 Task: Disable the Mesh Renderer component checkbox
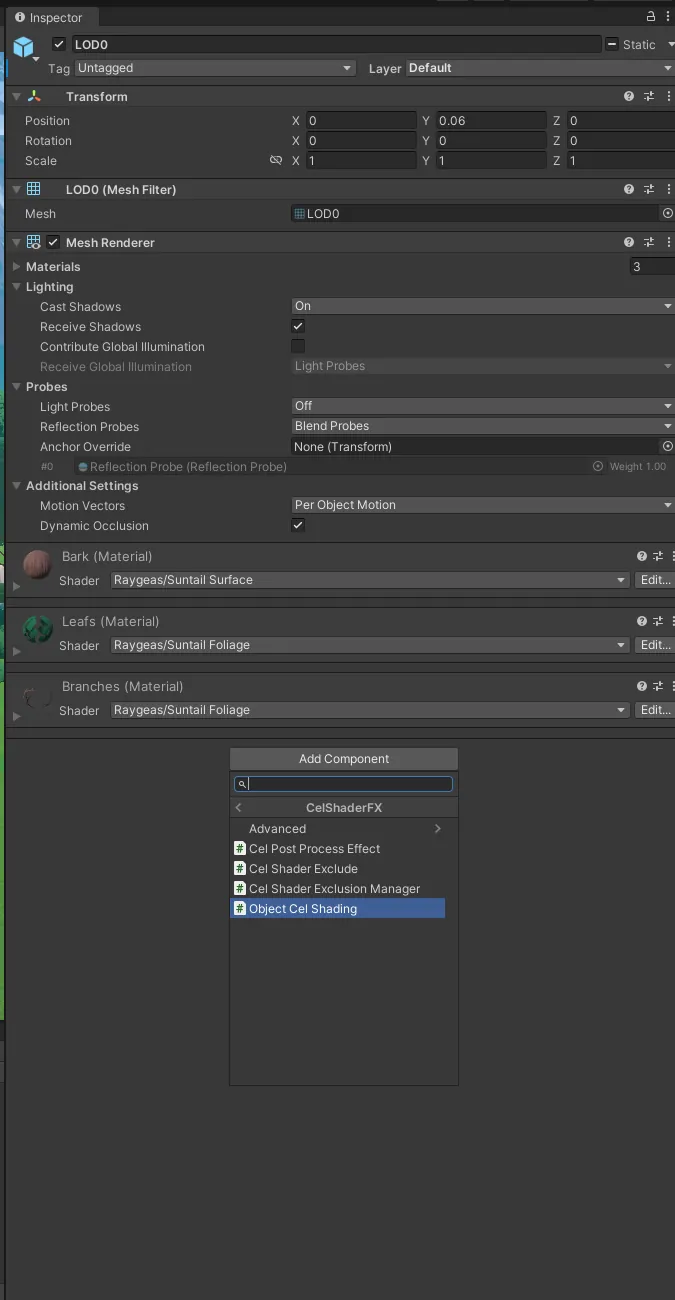point(53,242)
